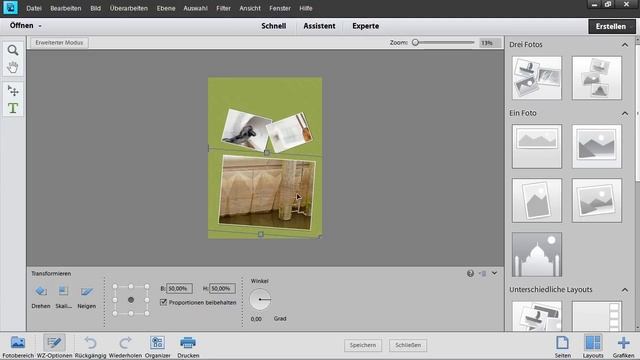Choose tilted portrait Ein Foto layout thumbnail
Screen dimensions: 640x360
point(536,200)
